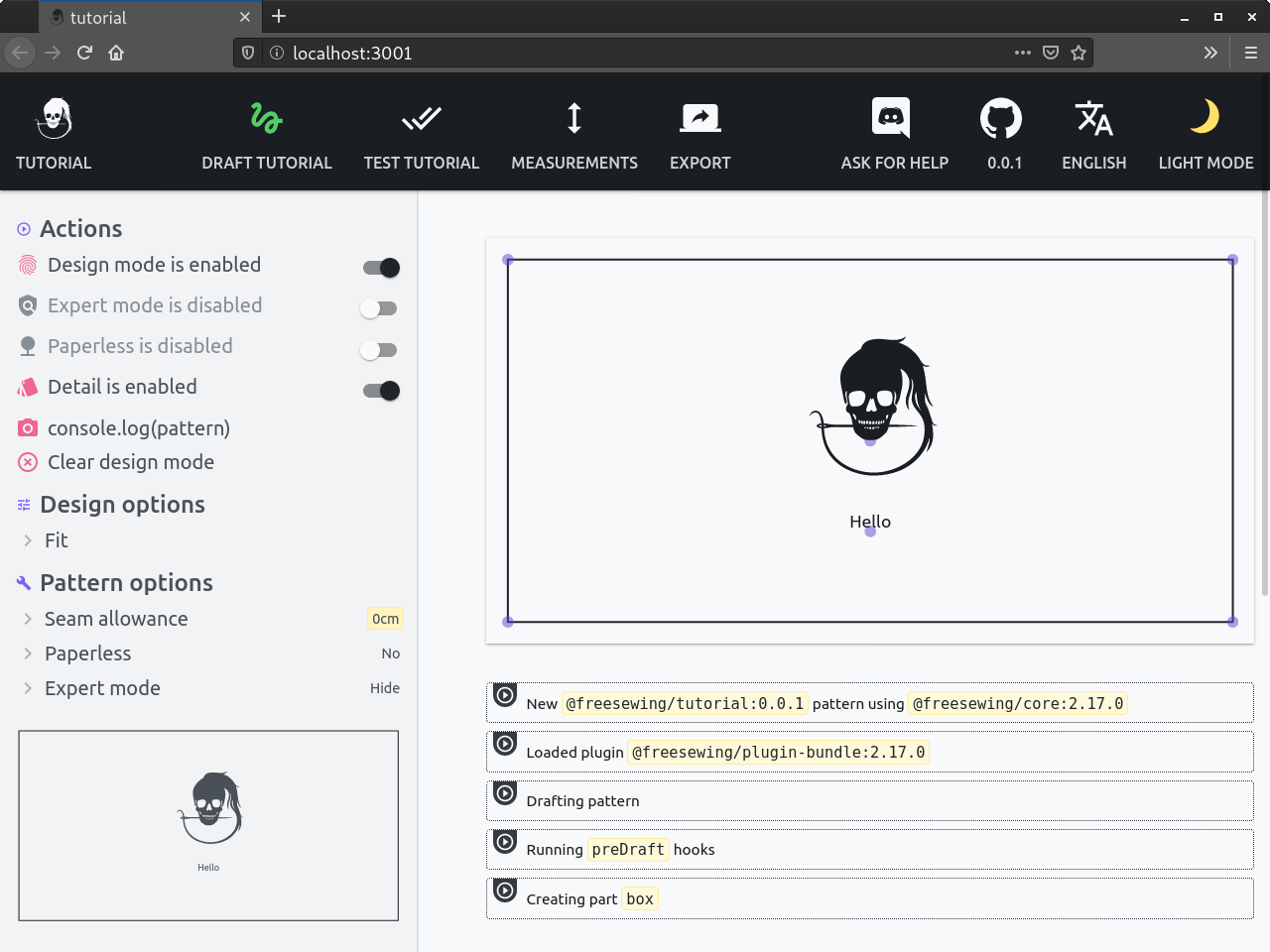Click the camera icon beside console.log(pattern)
The height and width of the screenshot is (952, 1270).
coord(28,428)
